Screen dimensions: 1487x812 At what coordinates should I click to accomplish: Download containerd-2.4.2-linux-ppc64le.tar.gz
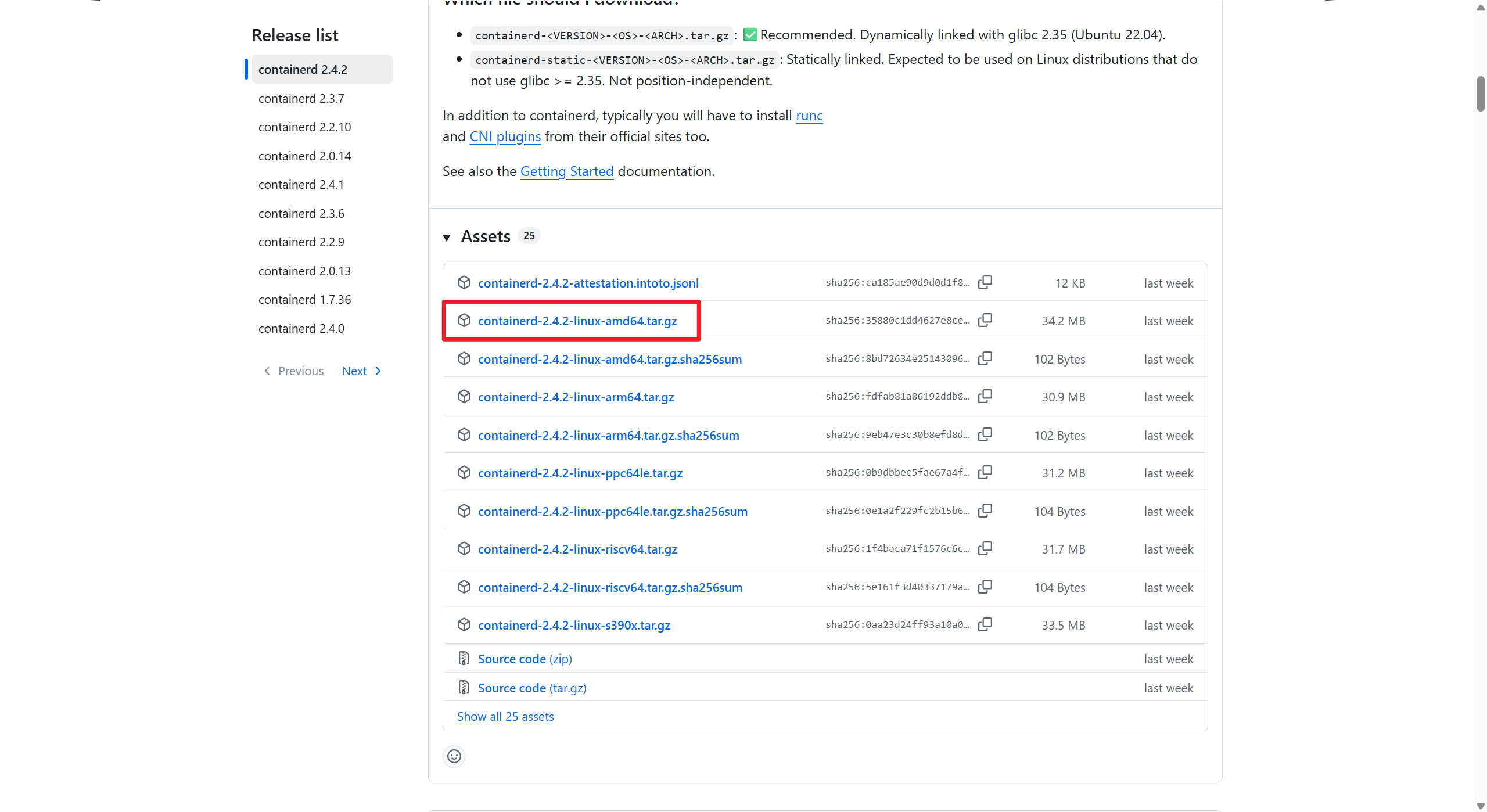coord(580,473)
